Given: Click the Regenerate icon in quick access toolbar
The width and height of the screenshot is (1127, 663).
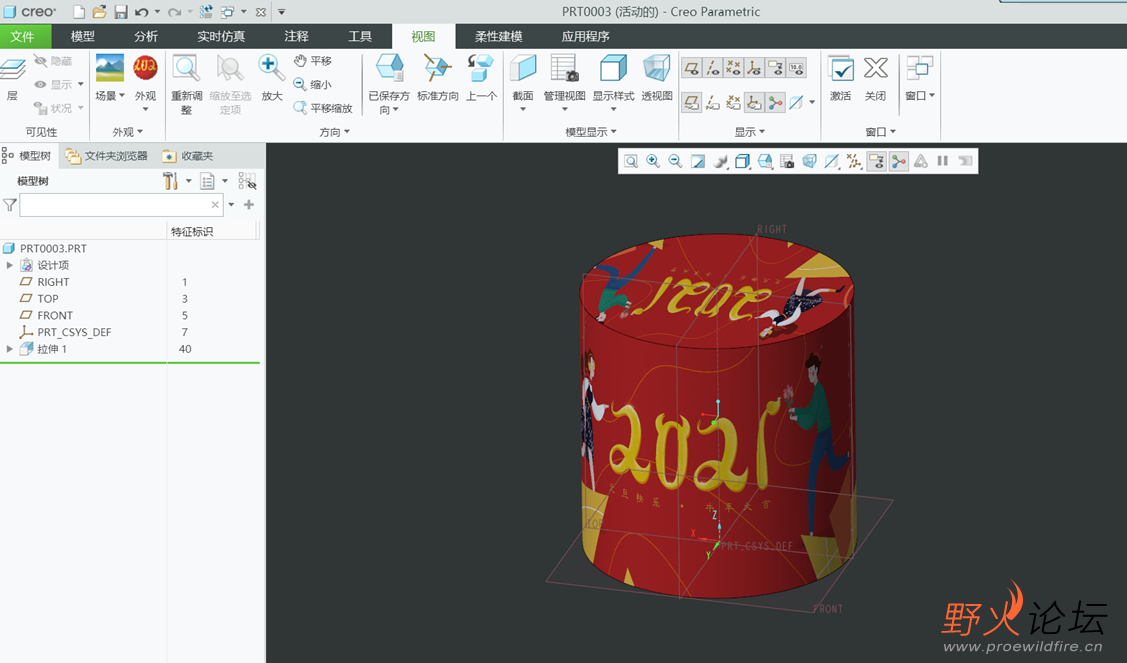Looking at the screenshot, I should (206, 12).
